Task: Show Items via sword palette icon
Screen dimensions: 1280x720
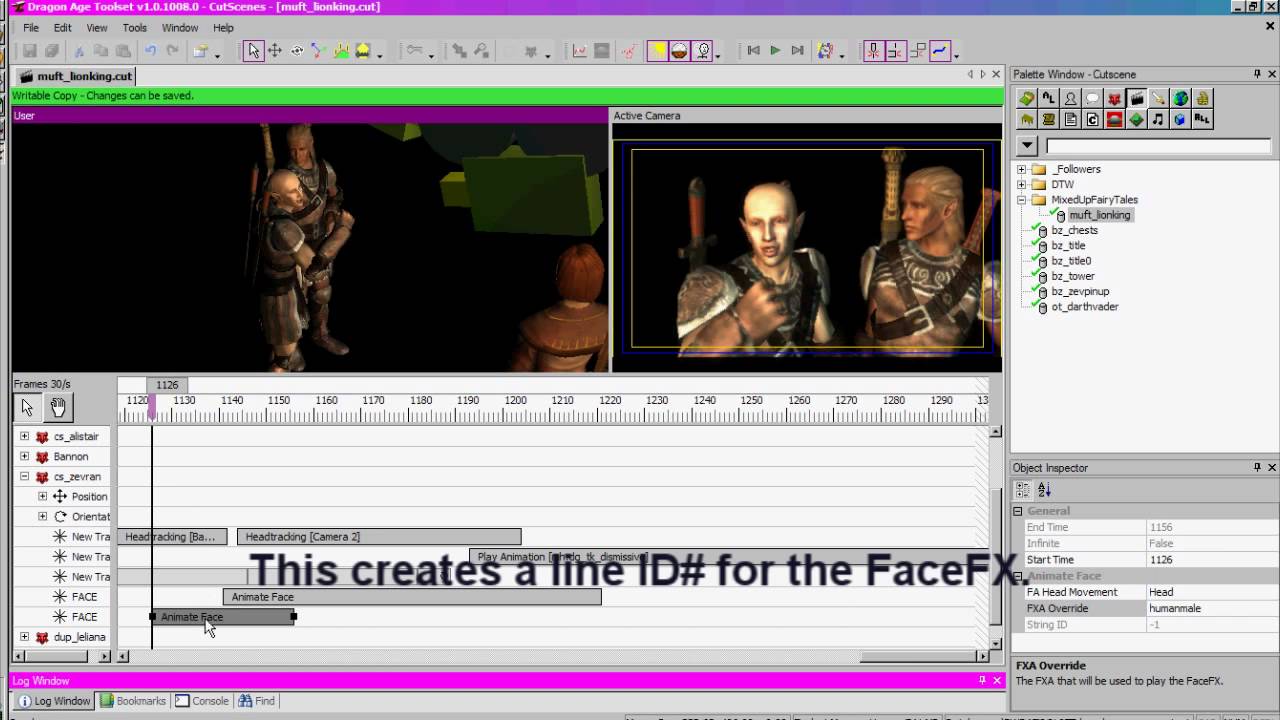Action: (1158, 98)
